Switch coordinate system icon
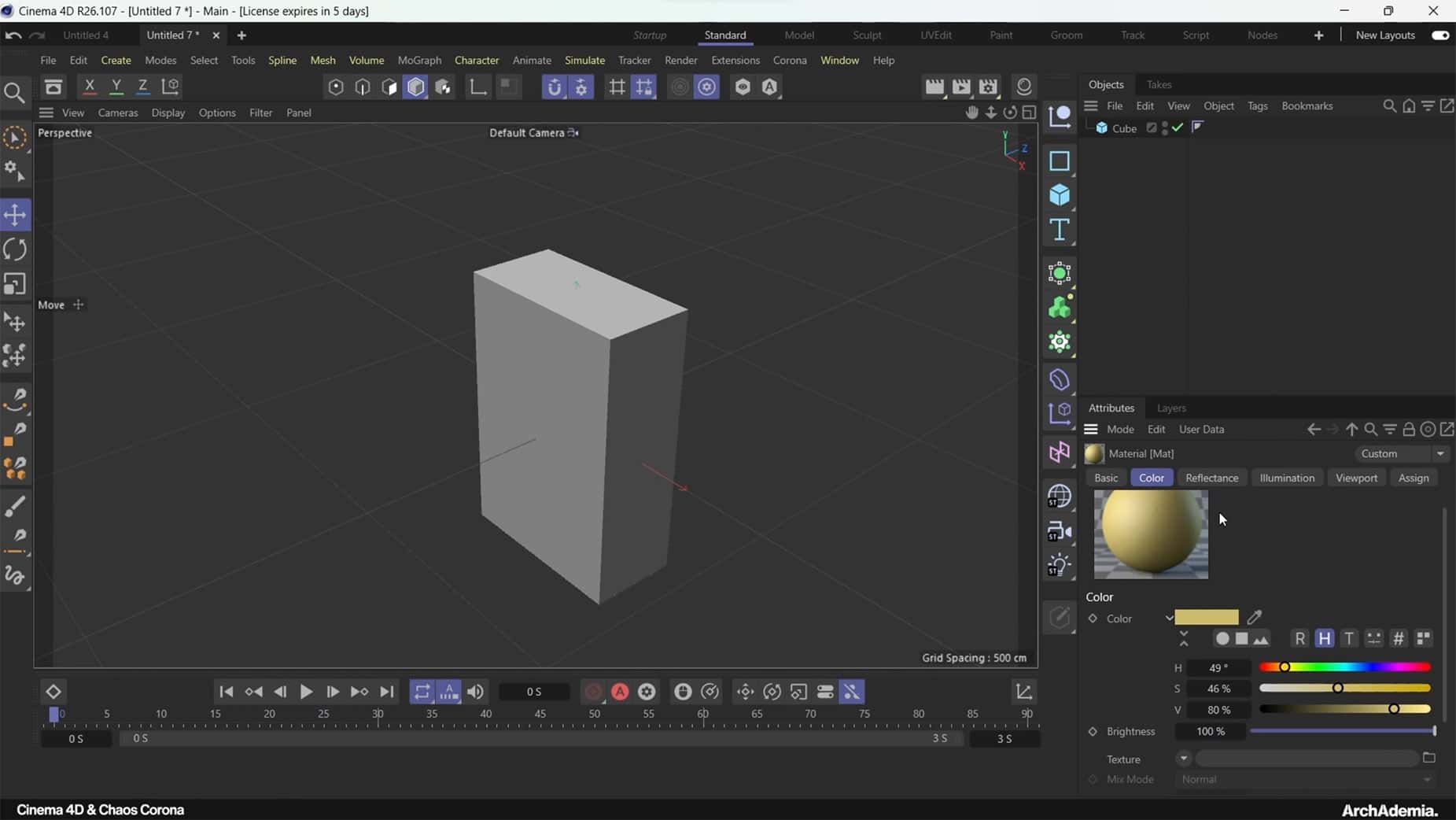The image size is (1456, 820). 171,87
